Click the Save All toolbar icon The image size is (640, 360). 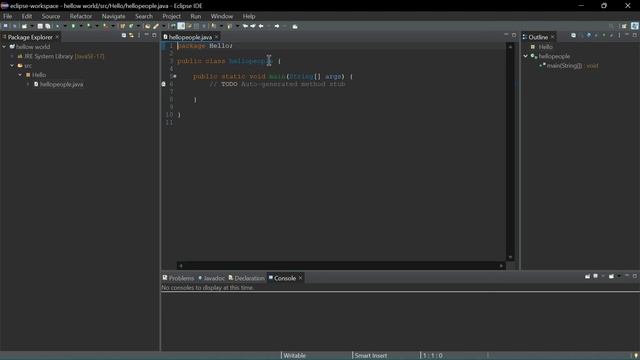[47, 26]
